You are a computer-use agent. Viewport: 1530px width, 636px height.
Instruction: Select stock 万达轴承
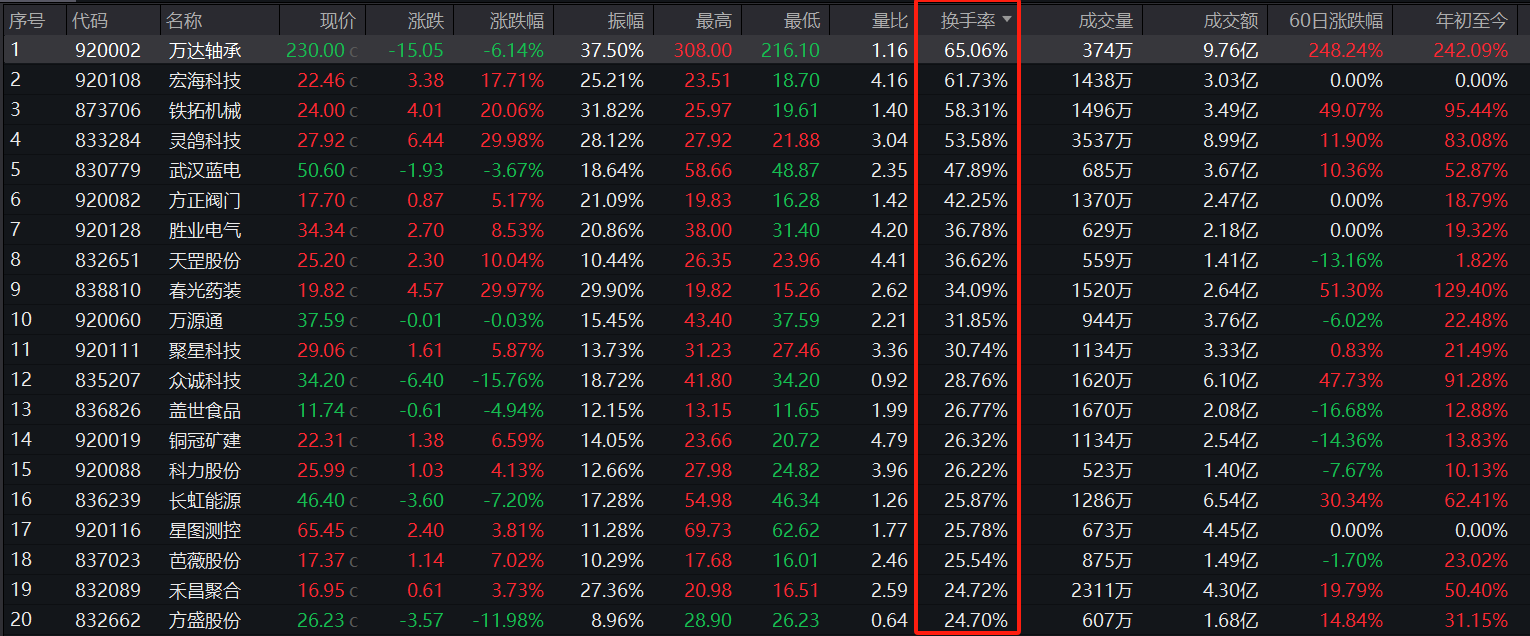pyautogui.click(x=205, y=50)
